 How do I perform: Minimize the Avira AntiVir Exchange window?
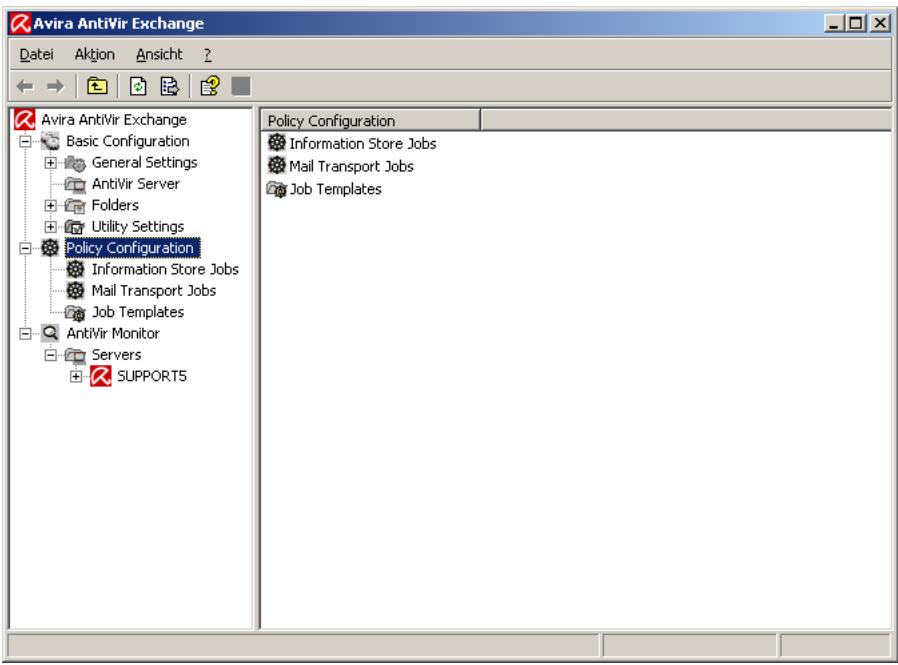coord(834,23)
